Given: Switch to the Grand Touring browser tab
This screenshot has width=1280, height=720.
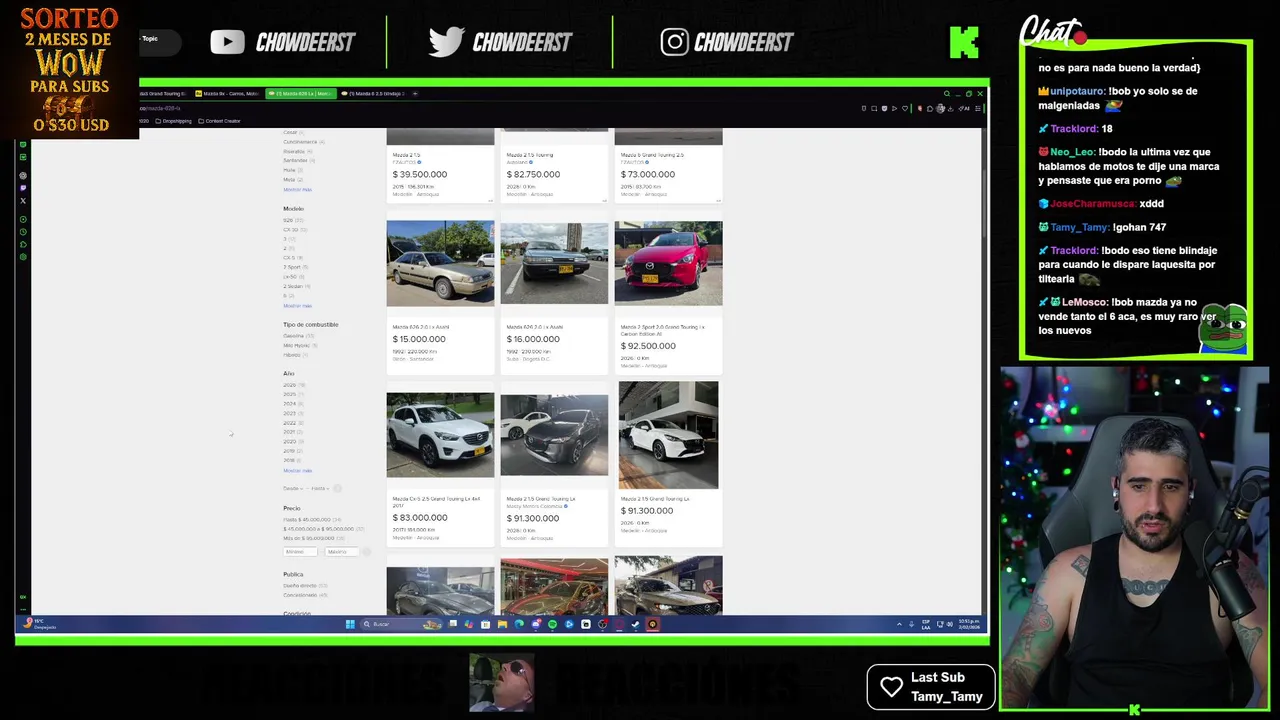Looking at the screenshot, I should point(163,93).
